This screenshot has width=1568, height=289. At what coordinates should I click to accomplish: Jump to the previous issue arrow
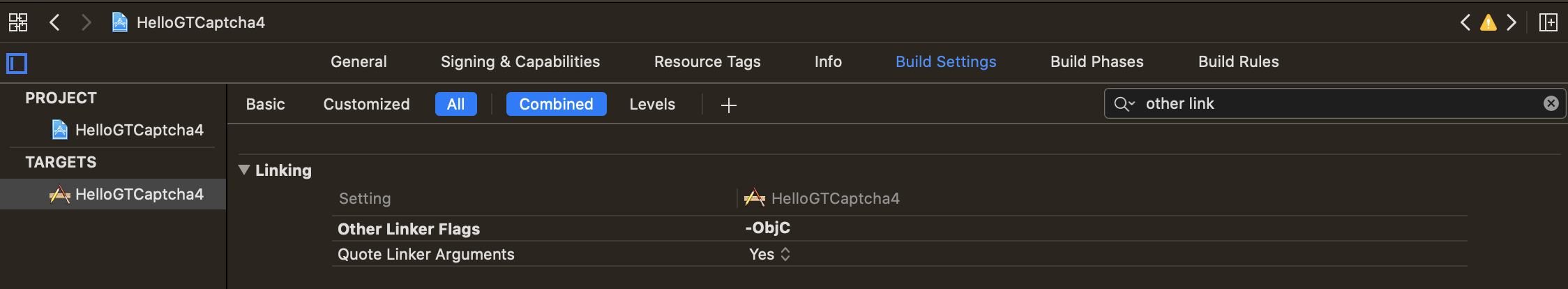click(x=1465, y=22)
